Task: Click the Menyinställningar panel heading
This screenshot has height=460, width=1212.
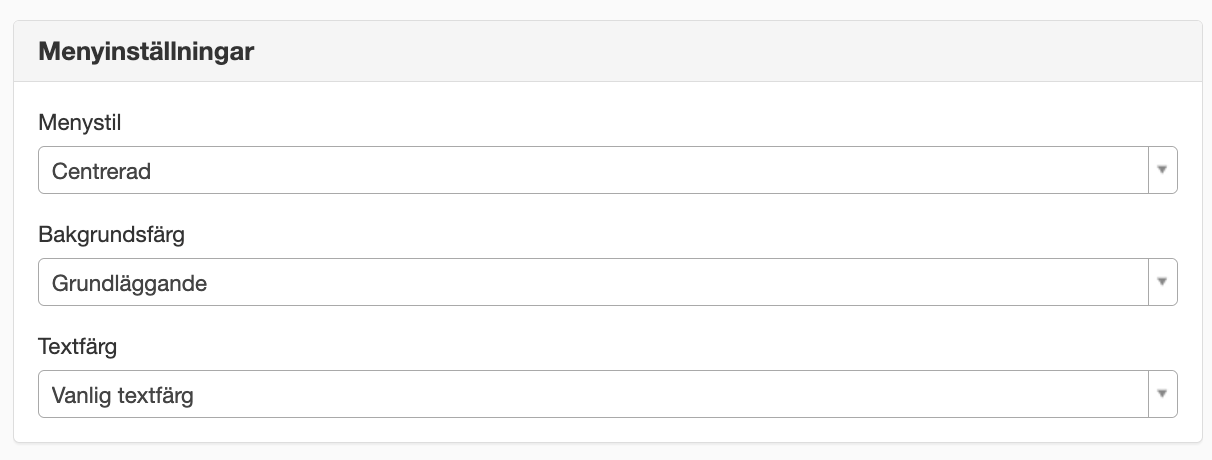Action: [146, 52]
